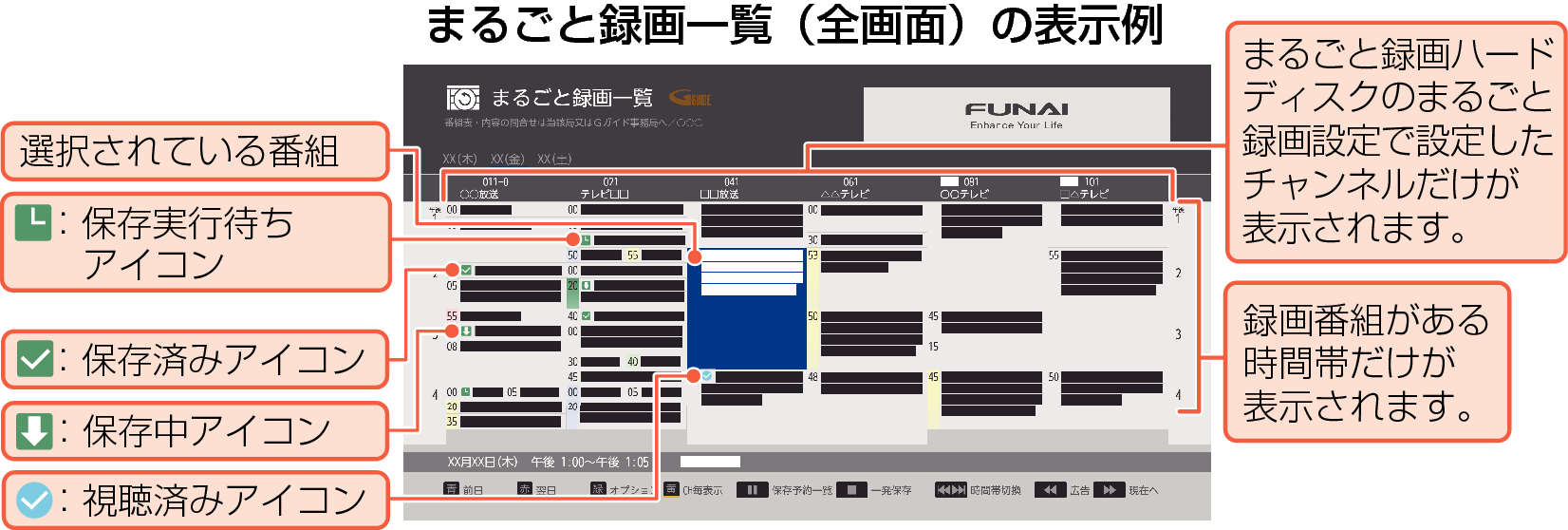Click the saving download icon in the 011-0 column

(466, 331)
